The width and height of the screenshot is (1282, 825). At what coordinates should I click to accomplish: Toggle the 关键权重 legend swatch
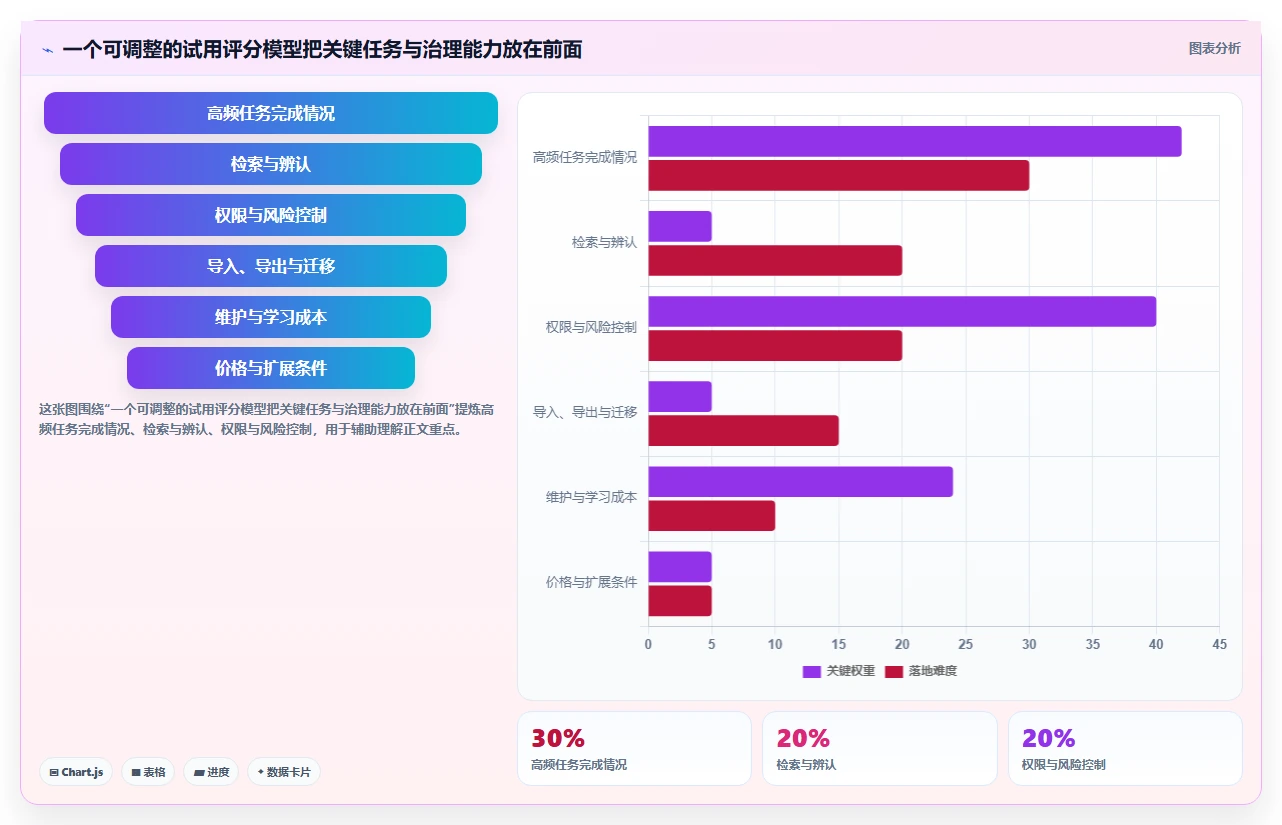click(812, 671)
